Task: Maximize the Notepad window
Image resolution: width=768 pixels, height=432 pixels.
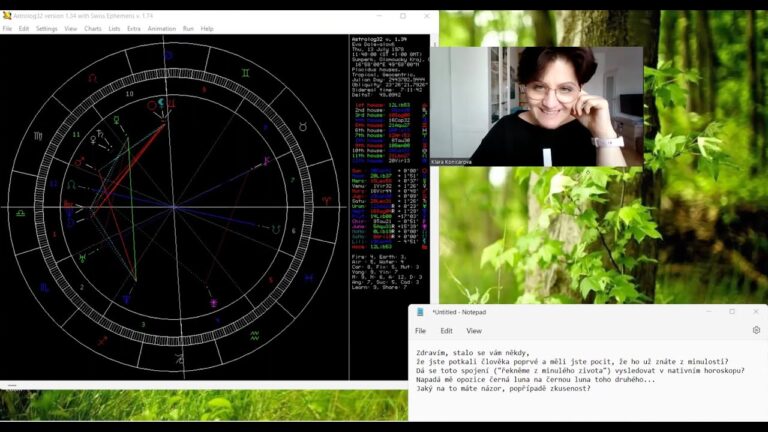Action: 732,312
